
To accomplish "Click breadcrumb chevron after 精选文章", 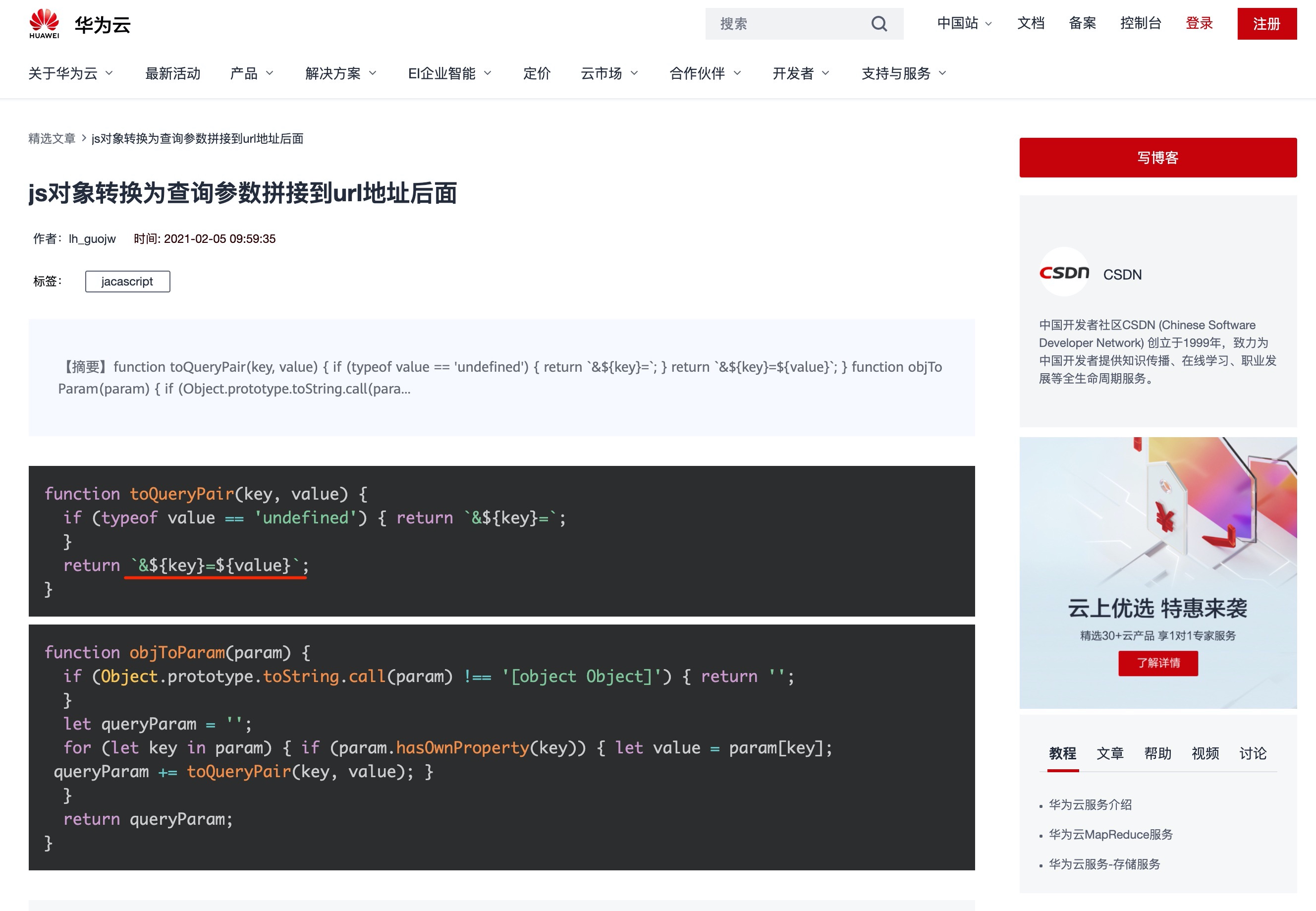I will (84, 138).
